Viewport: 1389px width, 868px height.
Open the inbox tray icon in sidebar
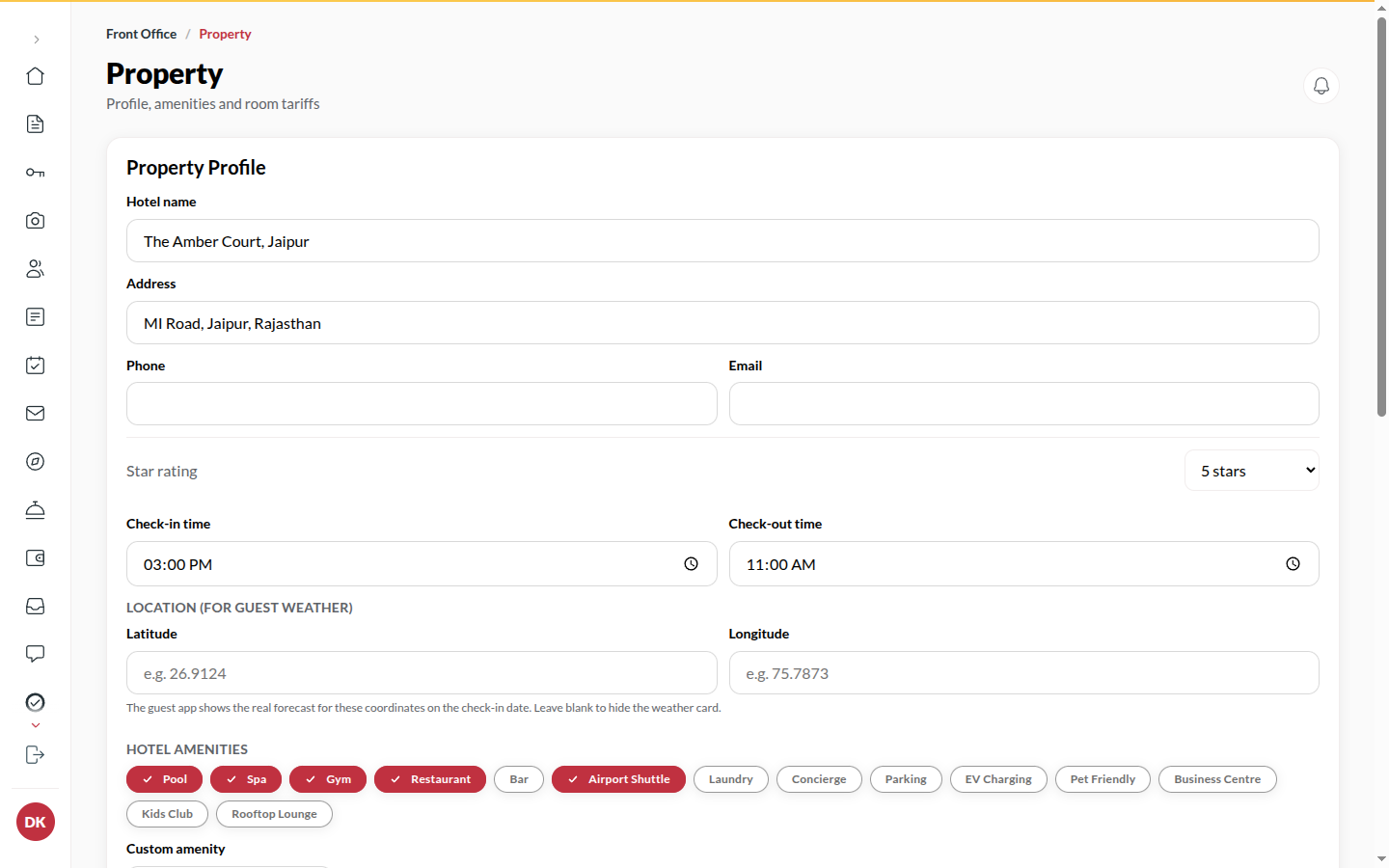tap(36, 607)
